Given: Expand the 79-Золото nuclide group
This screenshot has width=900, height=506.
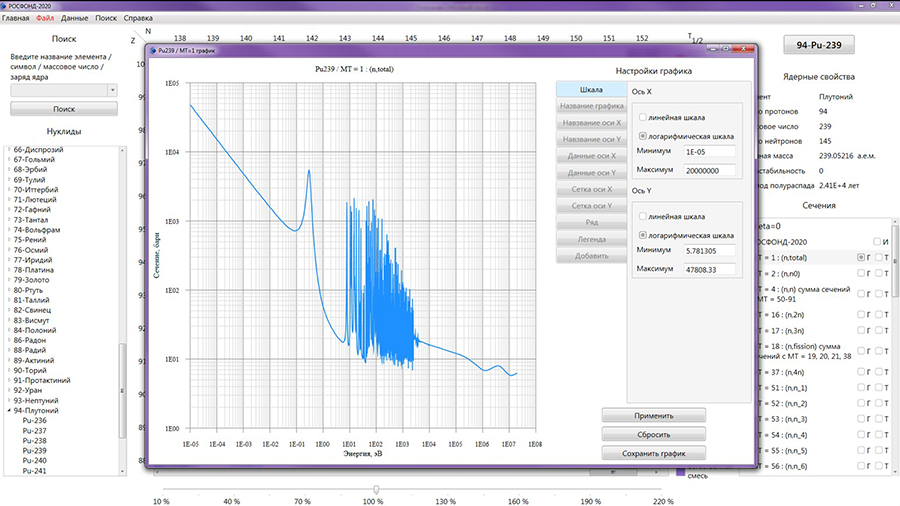Looking at the screenshot, I should coord(9,280).
